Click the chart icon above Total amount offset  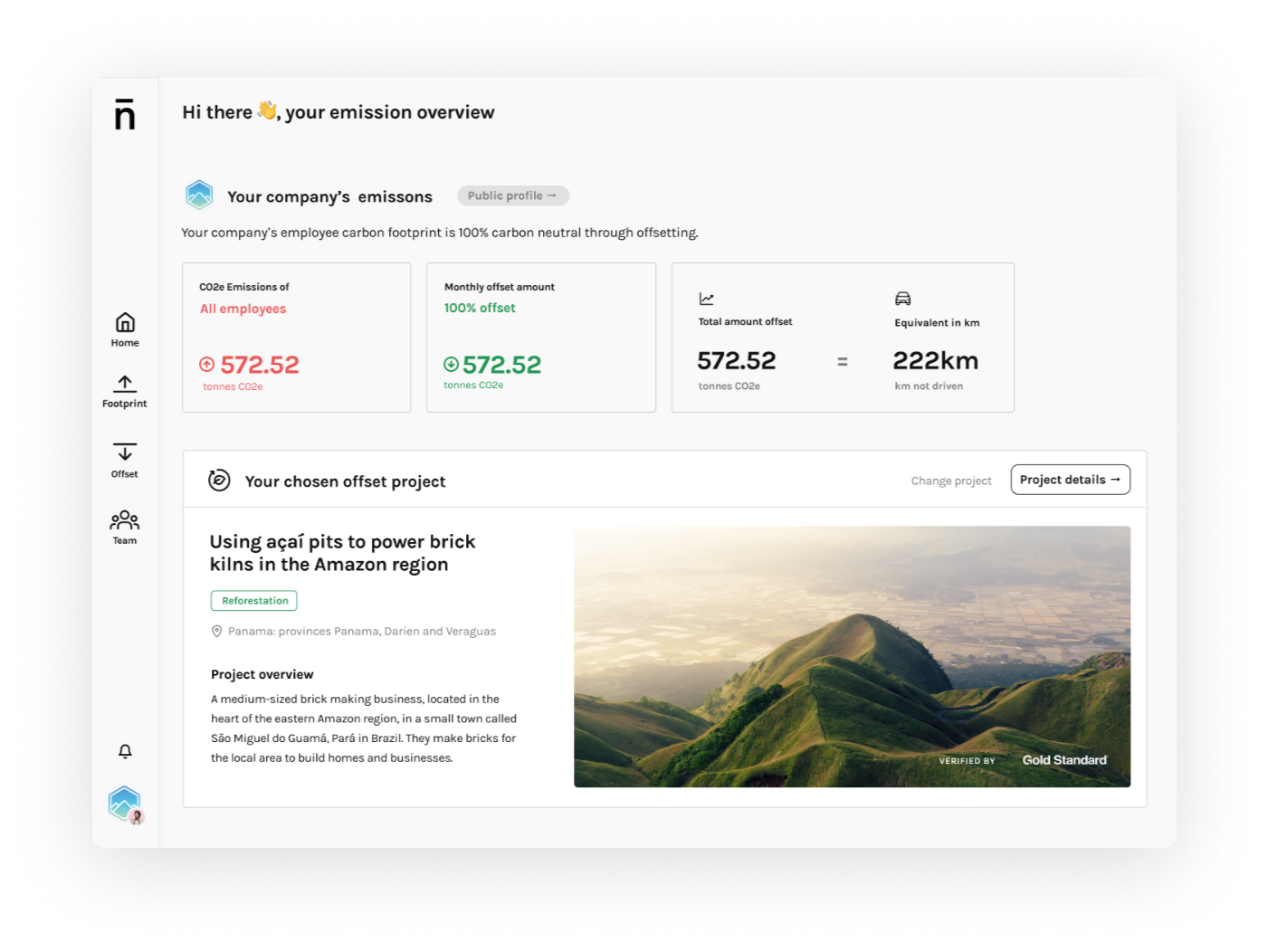[707, 299]
